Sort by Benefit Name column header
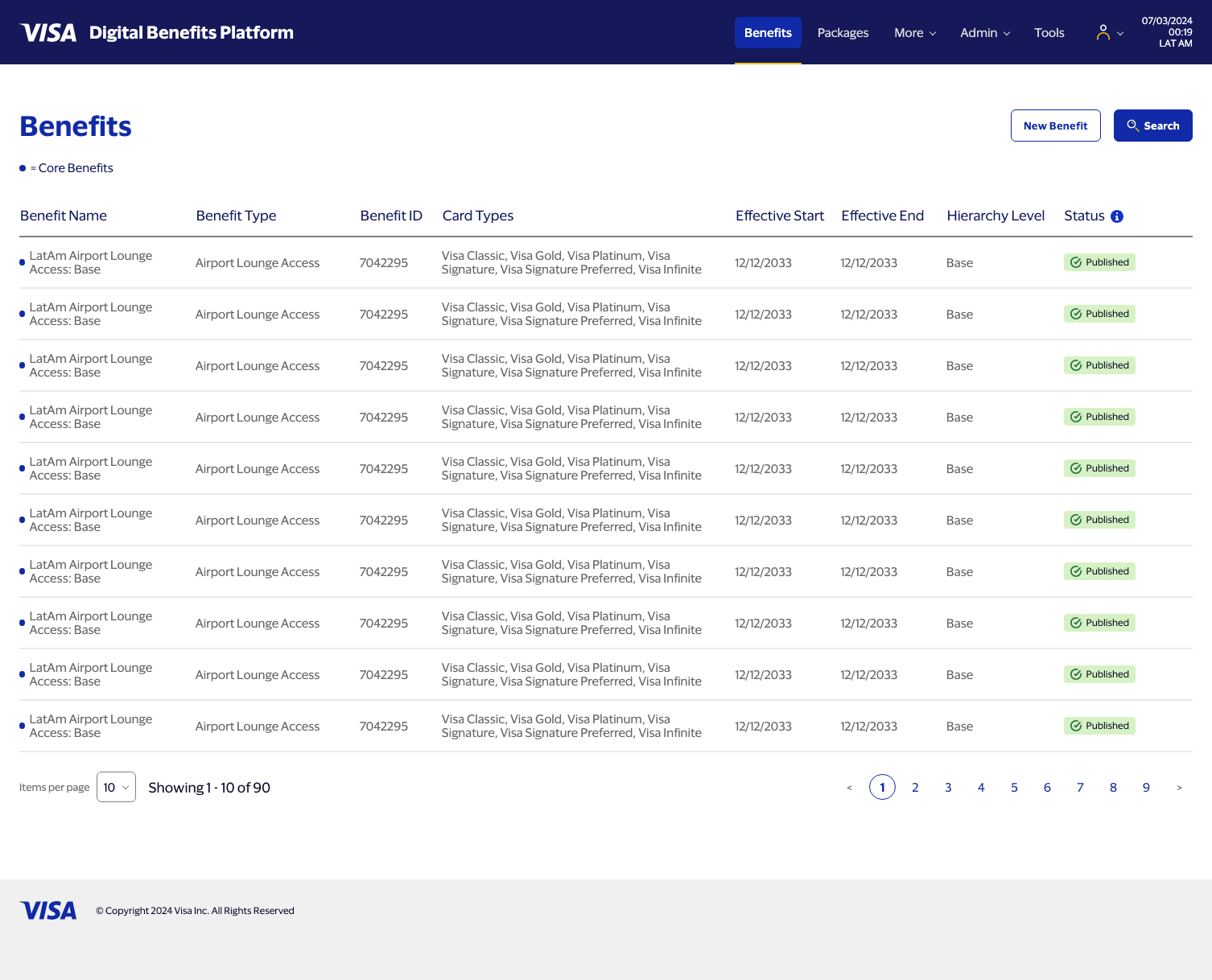The width and height of the screenshot is (1212, 980). click(x=64, y=216)
